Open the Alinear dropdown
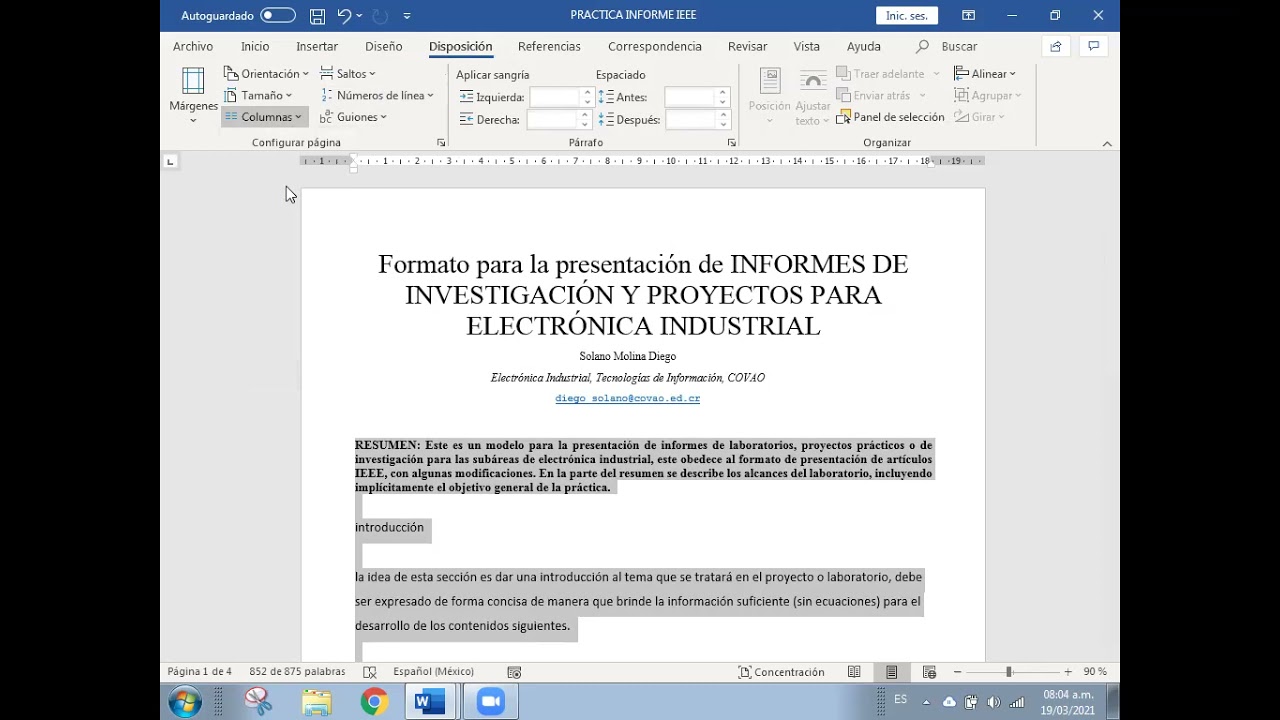The height and width of the screenshot is (720, 1280). [x=985, y=73]
